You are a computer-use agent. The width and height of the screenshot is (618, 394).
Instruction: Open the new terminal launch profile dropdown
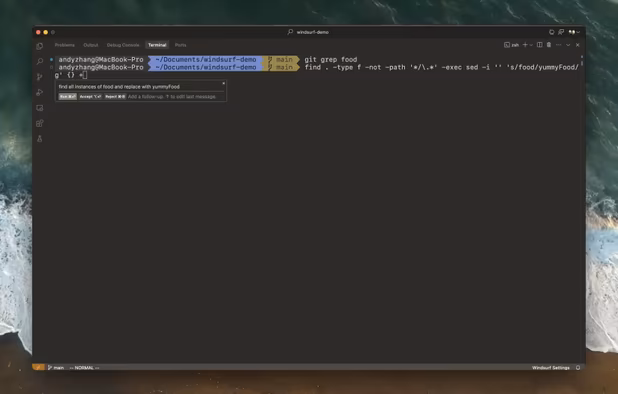coord(531,45)
